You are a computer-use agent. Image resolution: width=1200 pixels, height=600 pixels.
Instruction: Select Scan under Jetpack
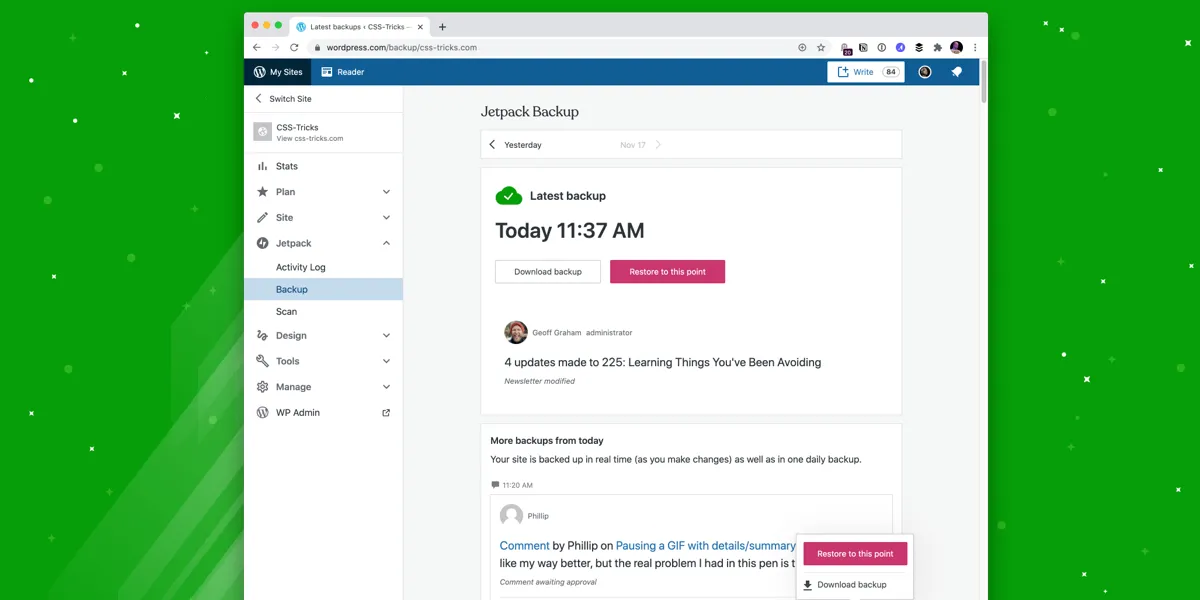coord(323,312)
